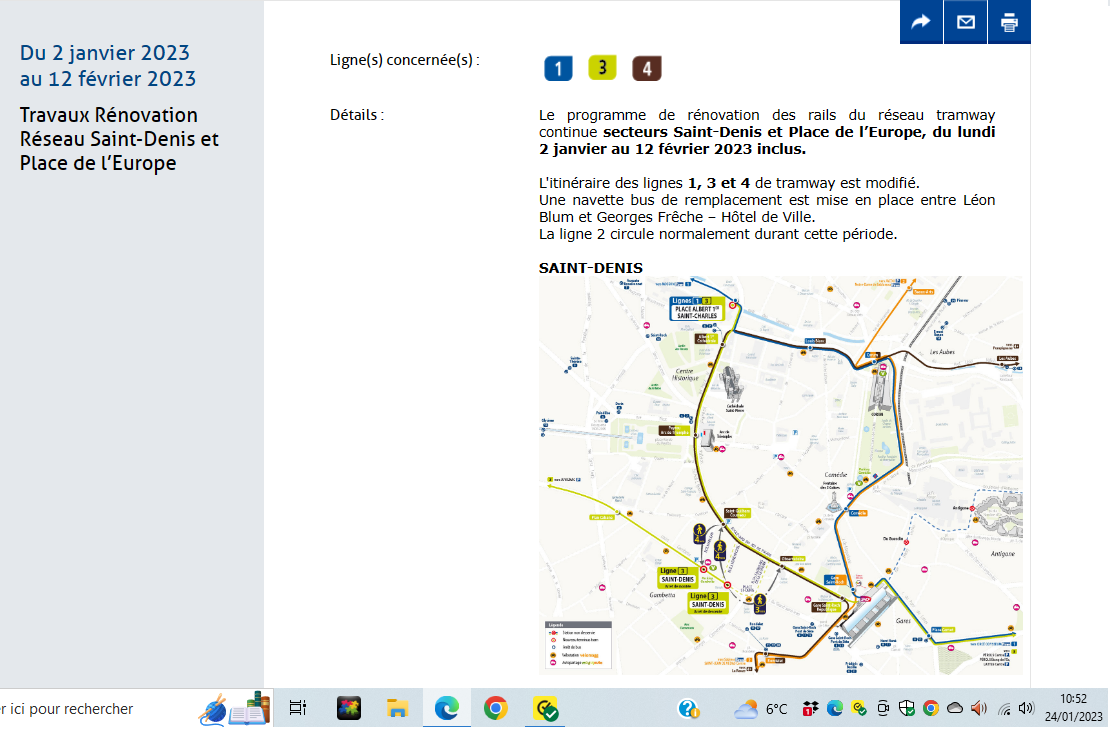Click the colorful tiles app in taskbar

(x=348, y=709)
